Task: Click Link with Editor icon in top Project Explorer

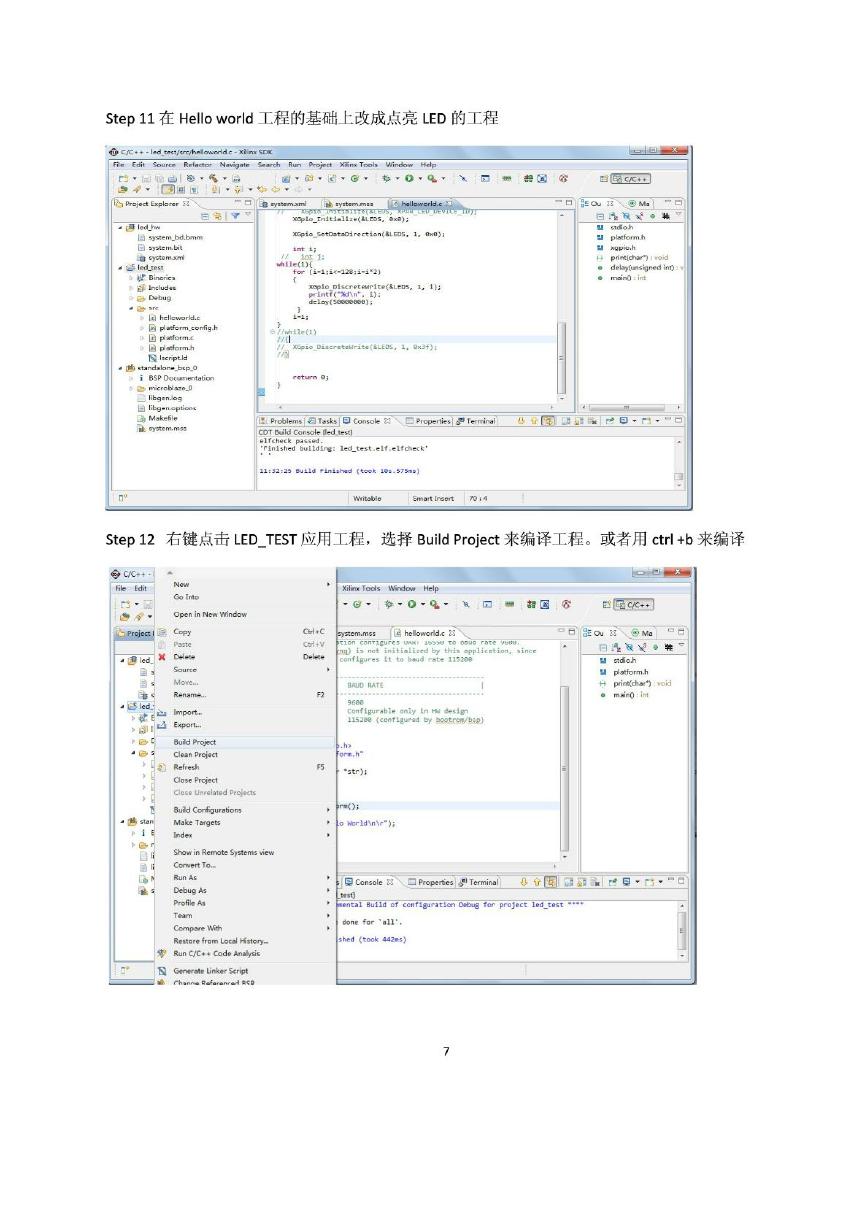Action: pos(217,215)
